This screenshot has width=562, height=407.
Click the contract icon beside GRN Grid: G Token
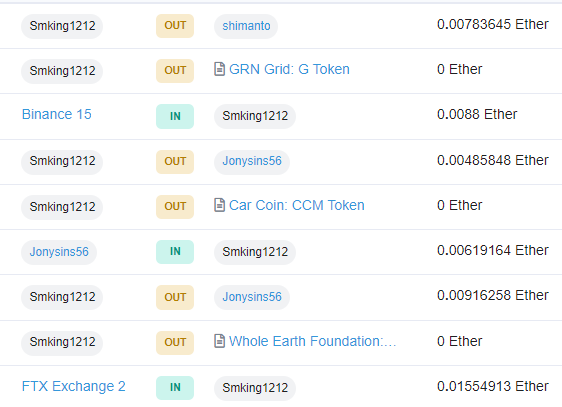click(219, 69)
